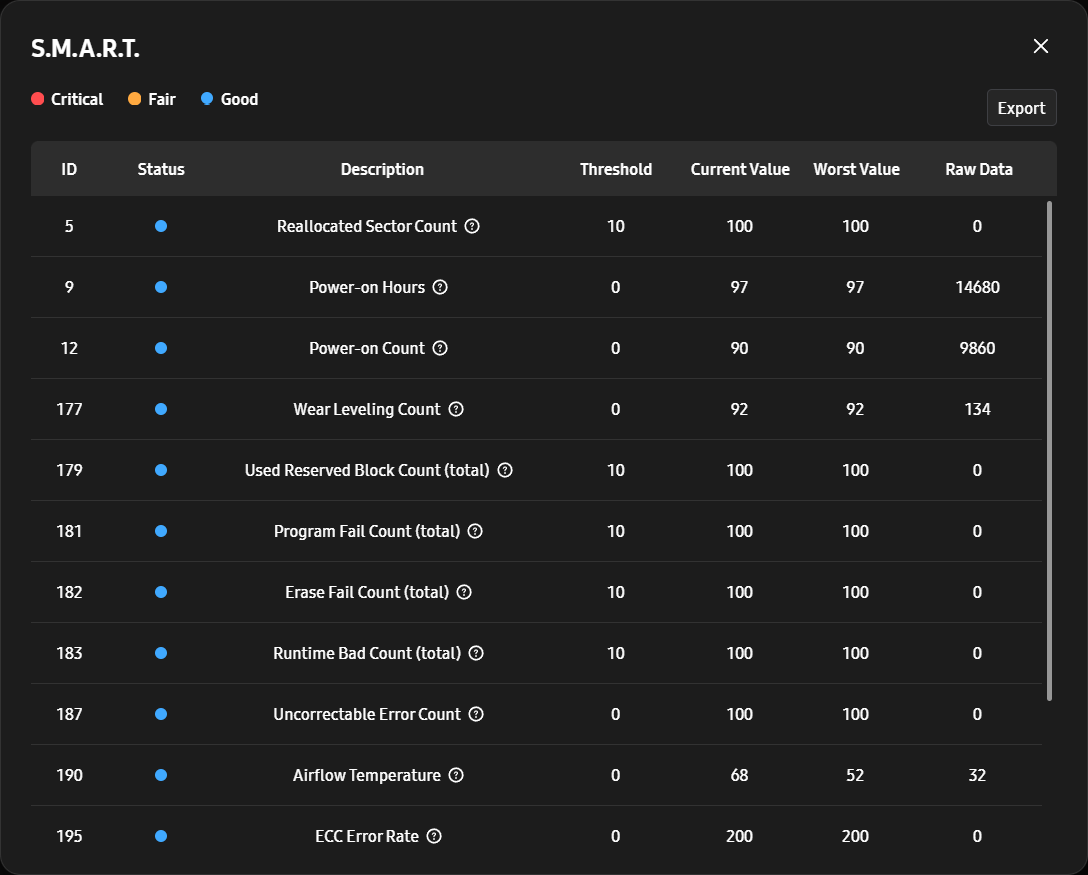
Task: Open Airflow Temperature help icon
Action: tap(456, 776)
